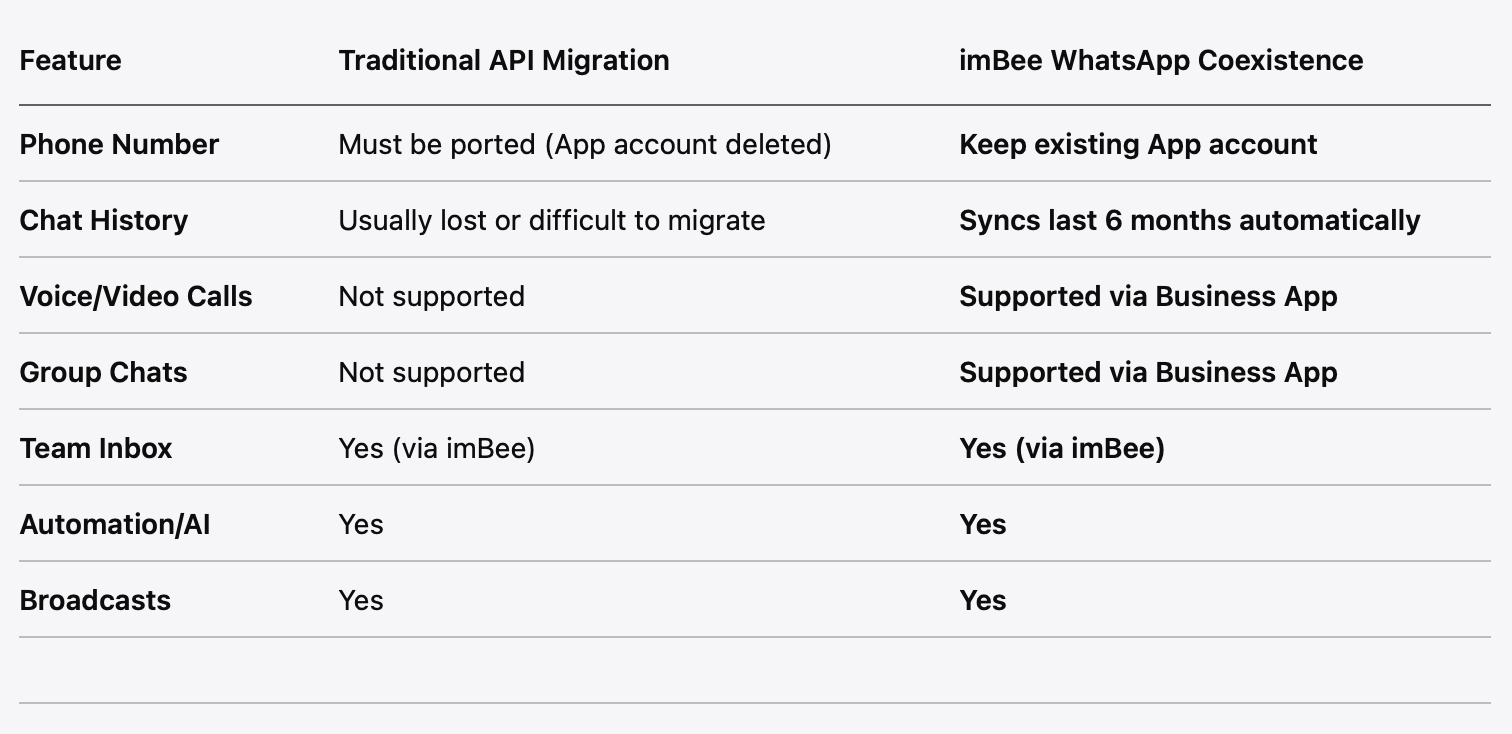The height and width of the screenshot is (734, 1512).
Task: Click non-bold 'Yes' in Broadcasts row
Action: point(360,600)
